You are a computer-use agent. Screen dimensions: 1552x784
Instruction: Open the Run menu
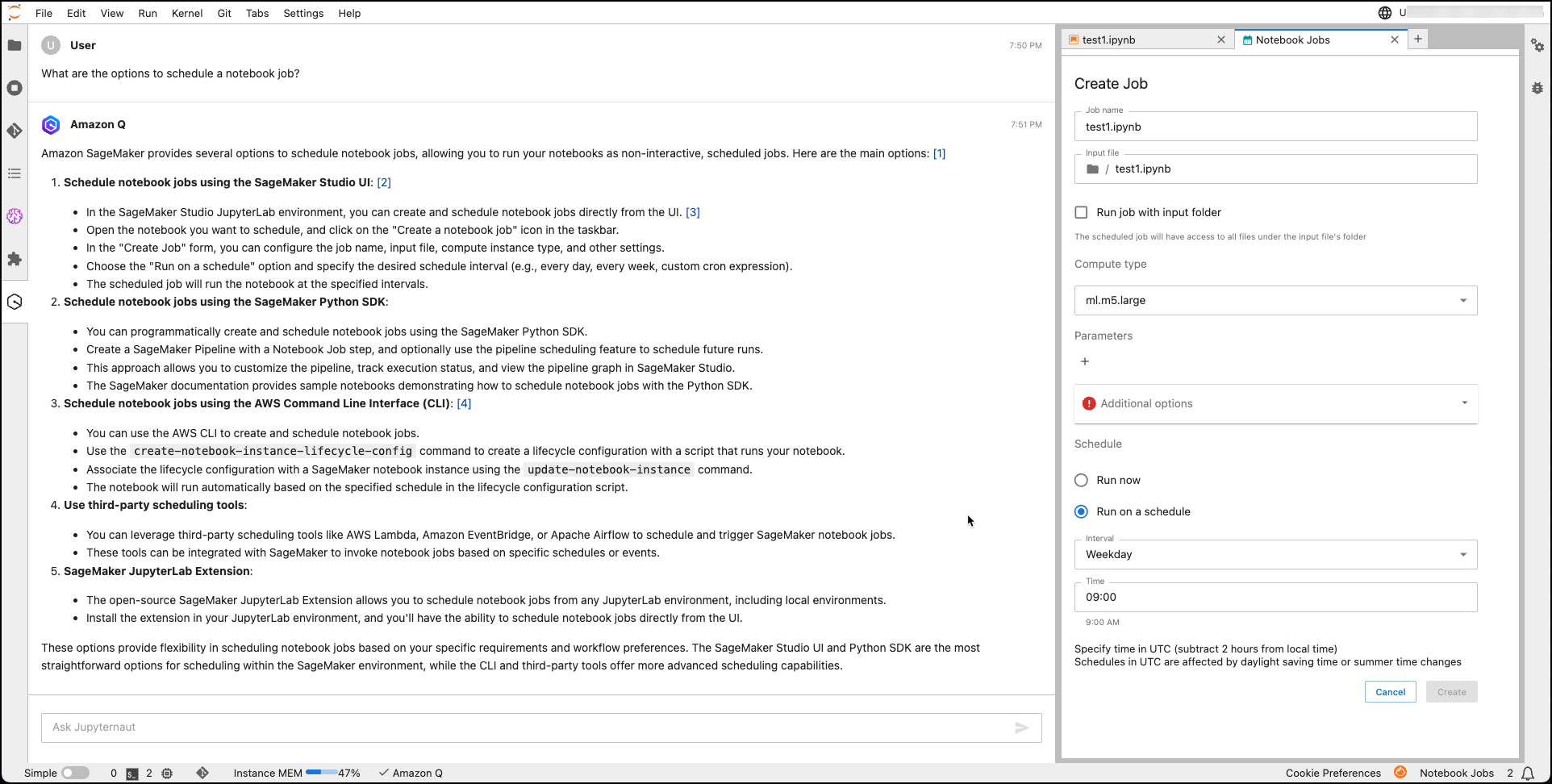tap(148, 13)
